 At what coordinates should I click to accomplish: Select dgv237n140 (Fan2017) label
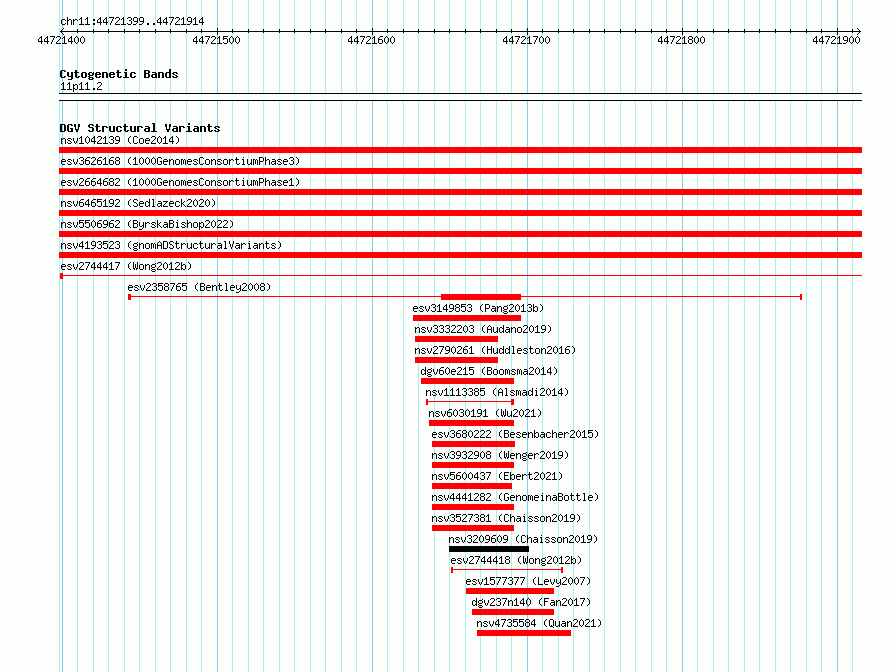click(x=531, y=602)
